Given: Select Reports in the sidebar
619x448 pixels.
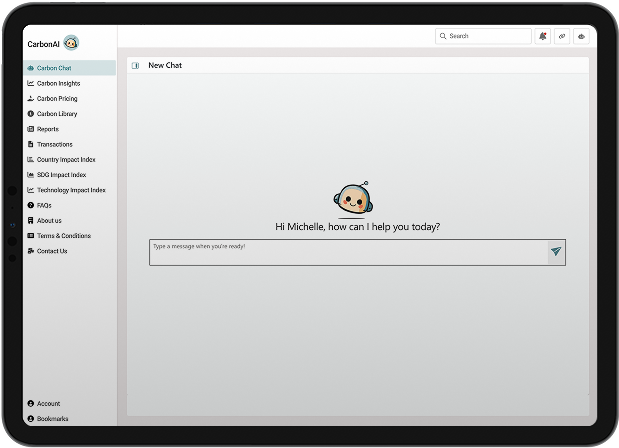Looking at the screenshot, I should (47, 129).
